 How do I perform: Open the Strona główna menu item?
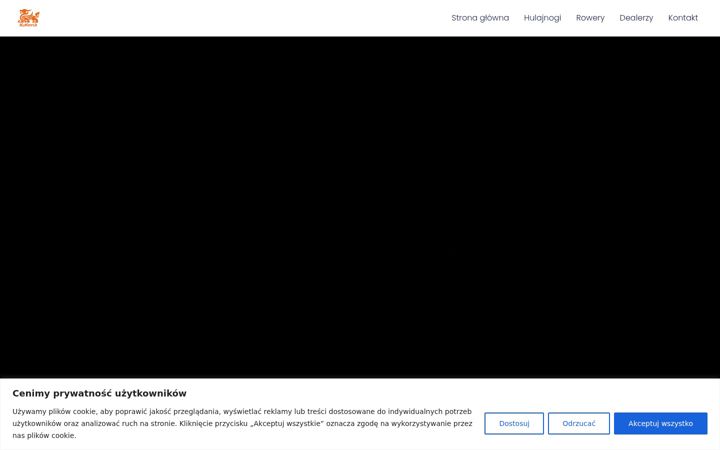(x=480, y=18)
